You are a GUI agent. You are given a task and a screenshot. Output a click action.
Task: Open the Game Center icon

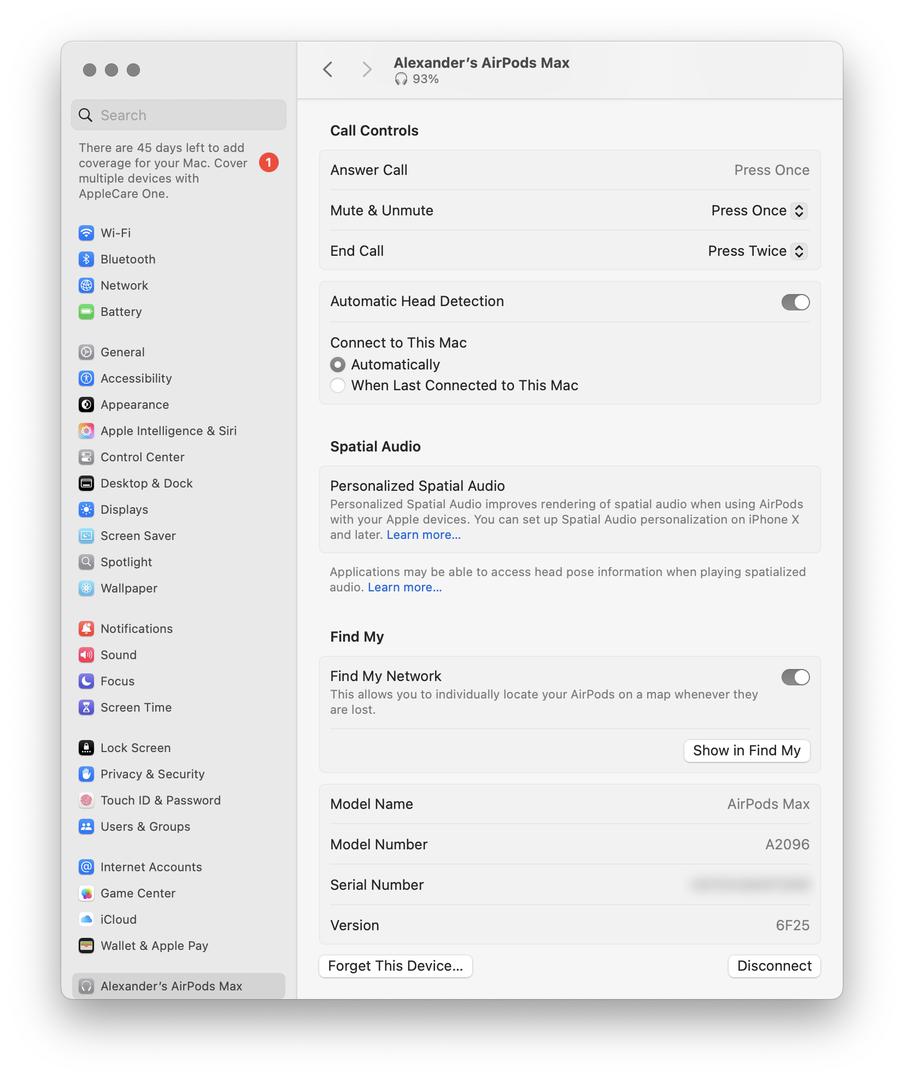(86, 893)
